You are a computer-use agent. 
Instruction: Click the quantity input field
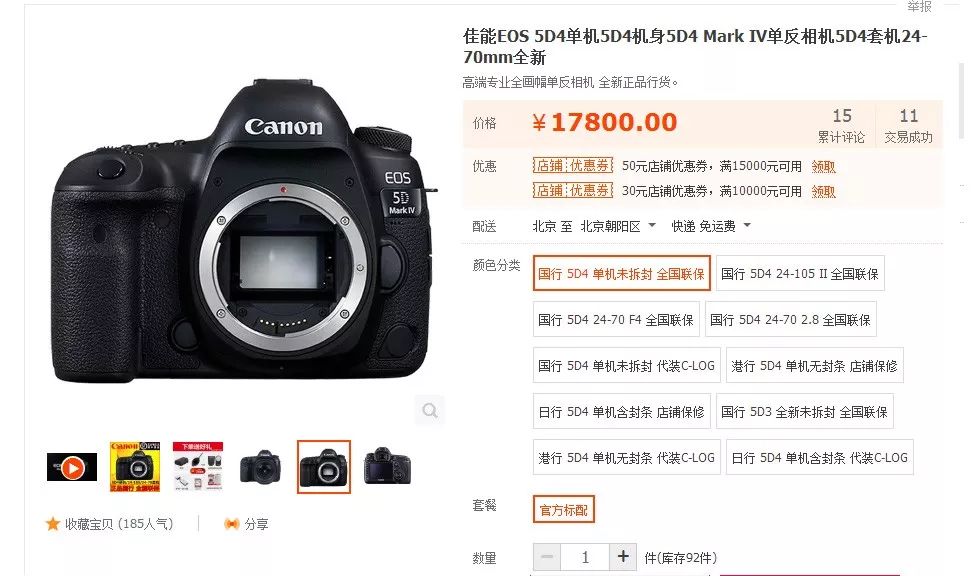pyautogui.click(x=585, y=557)
